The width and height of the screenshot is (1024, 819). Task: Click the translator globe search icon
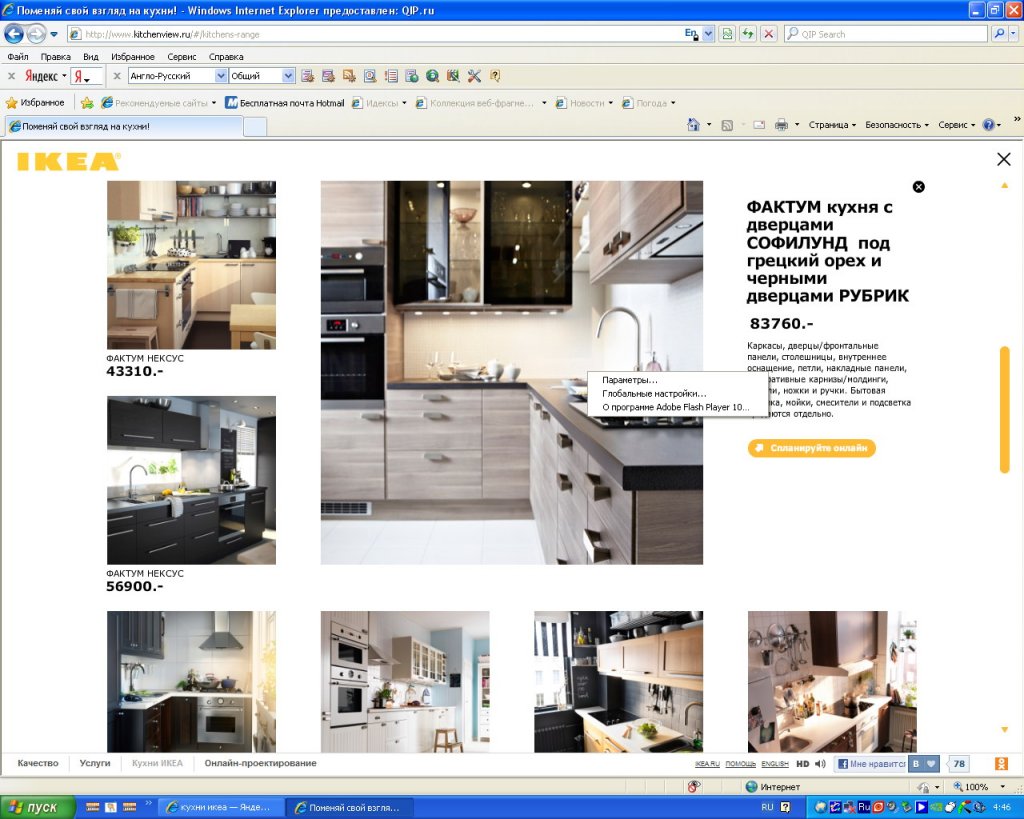click(432, 76)
